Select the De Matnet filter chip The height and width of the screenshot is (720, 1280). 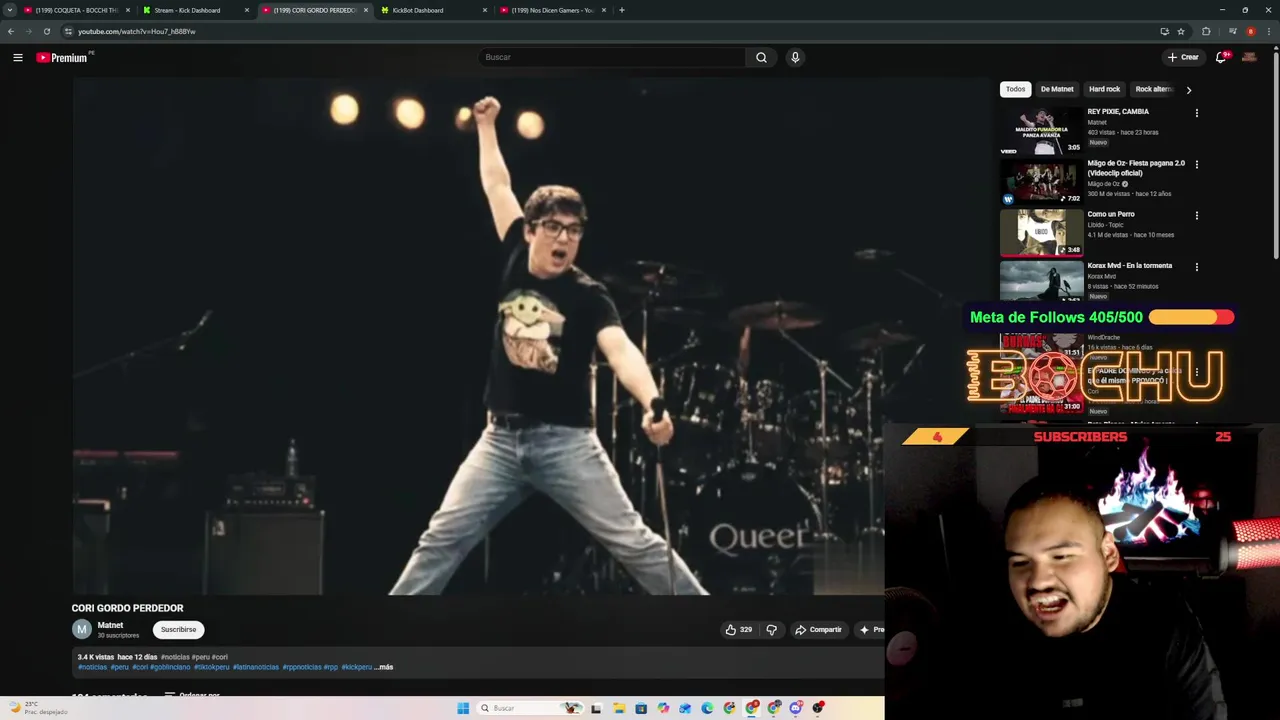(x=1057, y=89)
